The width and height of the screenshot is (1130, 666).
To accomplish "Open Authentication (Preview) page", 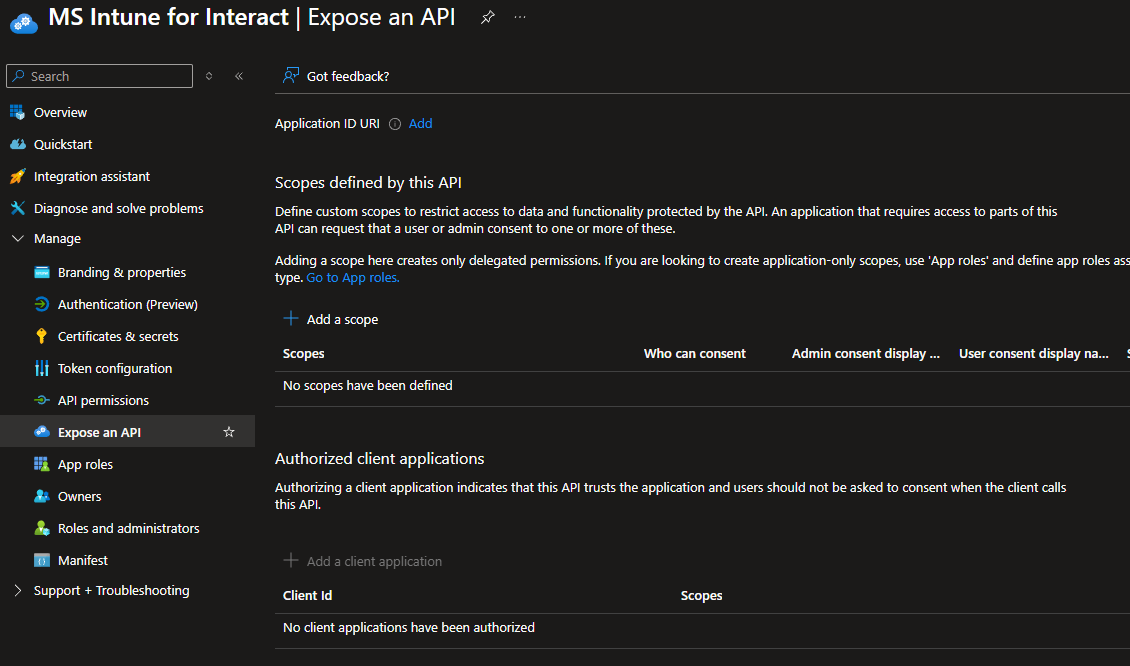I will (x=128, y=304).
